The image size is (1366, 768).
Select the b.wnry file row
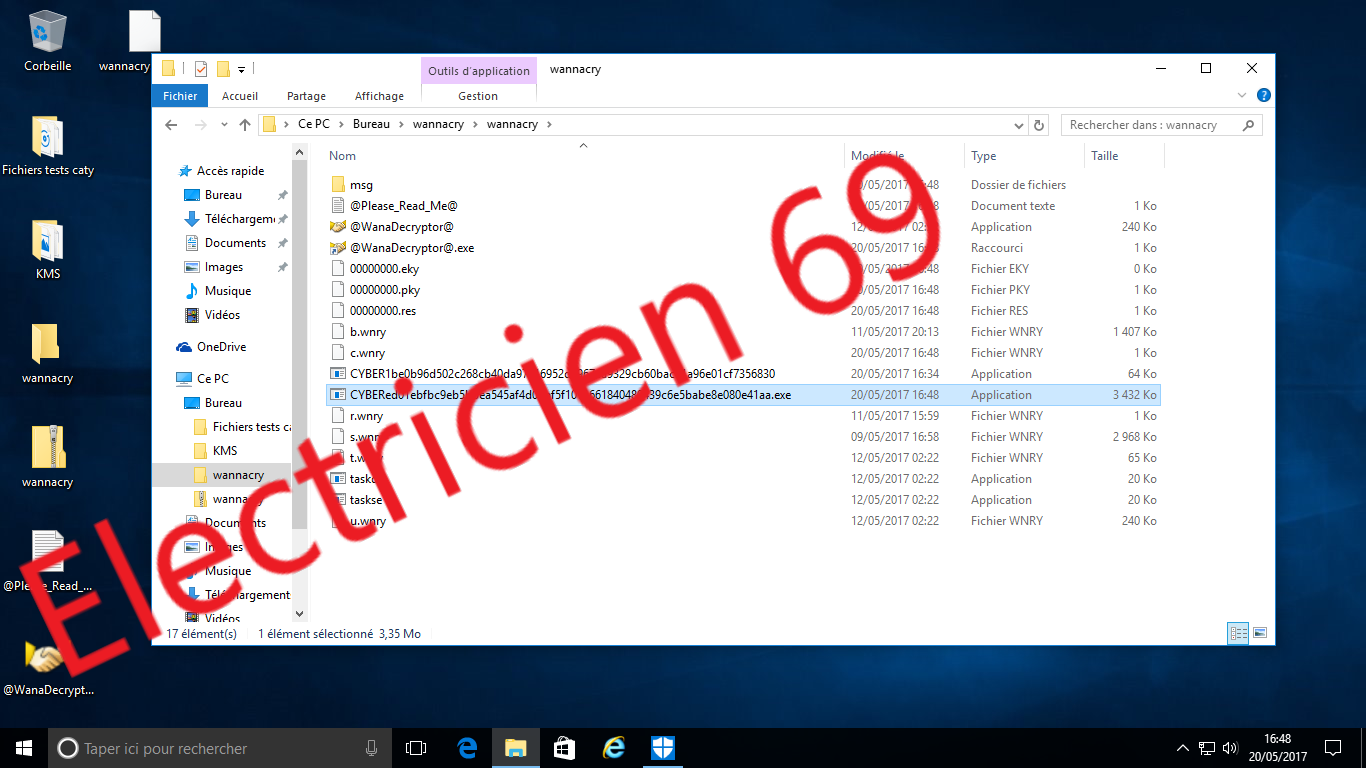[744, 332]
